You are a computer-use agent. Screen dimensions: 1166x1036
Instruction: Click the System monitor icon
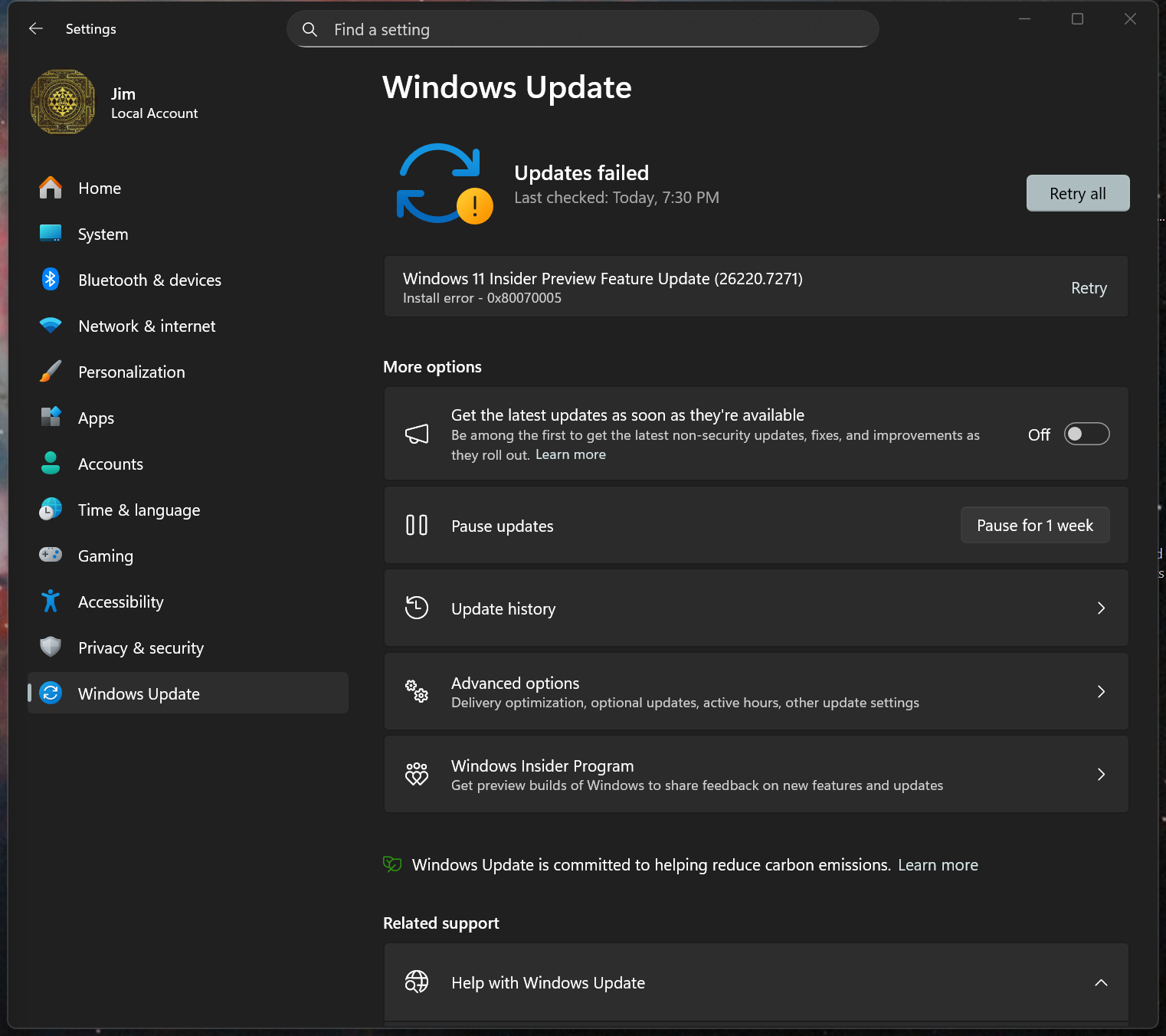pos(51,234)
